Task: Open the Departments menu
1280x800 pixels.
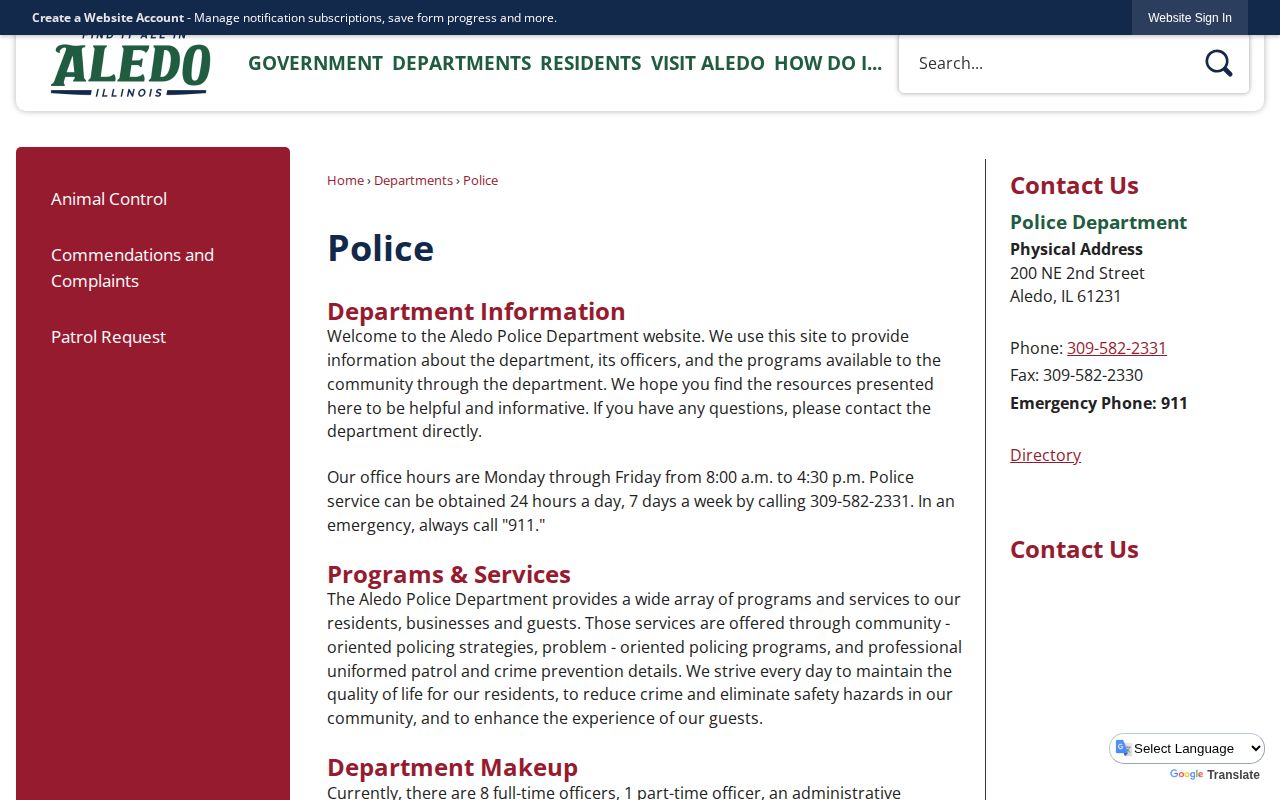Action: click(461, 63)
